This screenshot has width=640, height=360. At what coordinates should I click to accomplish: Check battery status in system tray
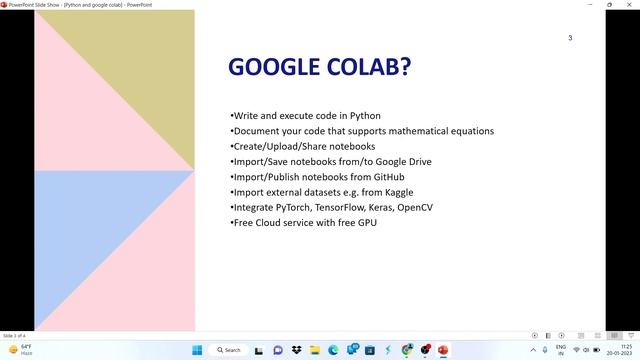click(x=596, y=350)
